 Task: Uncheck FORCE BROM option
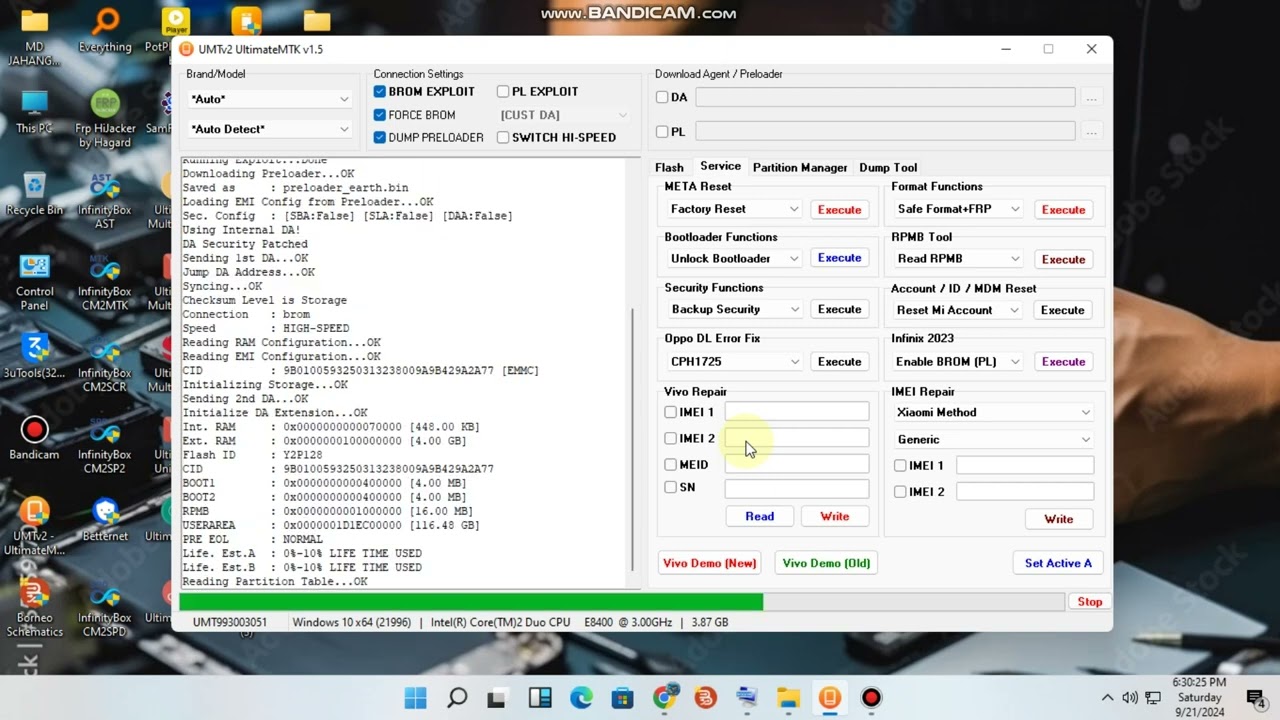pos(380,115)
